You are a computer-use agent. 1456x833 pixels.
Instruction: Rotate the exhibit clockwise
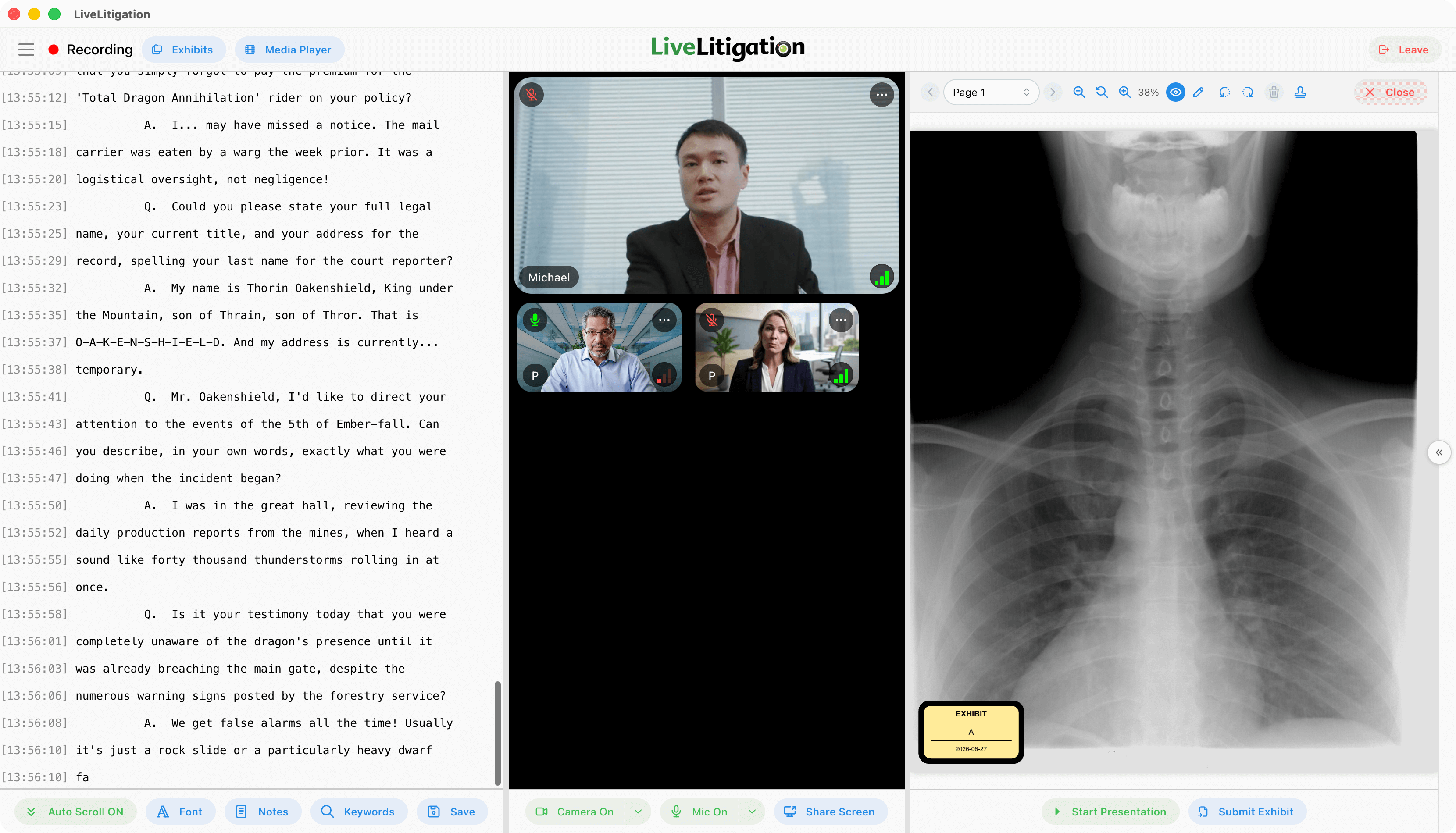click(1248, 92)
